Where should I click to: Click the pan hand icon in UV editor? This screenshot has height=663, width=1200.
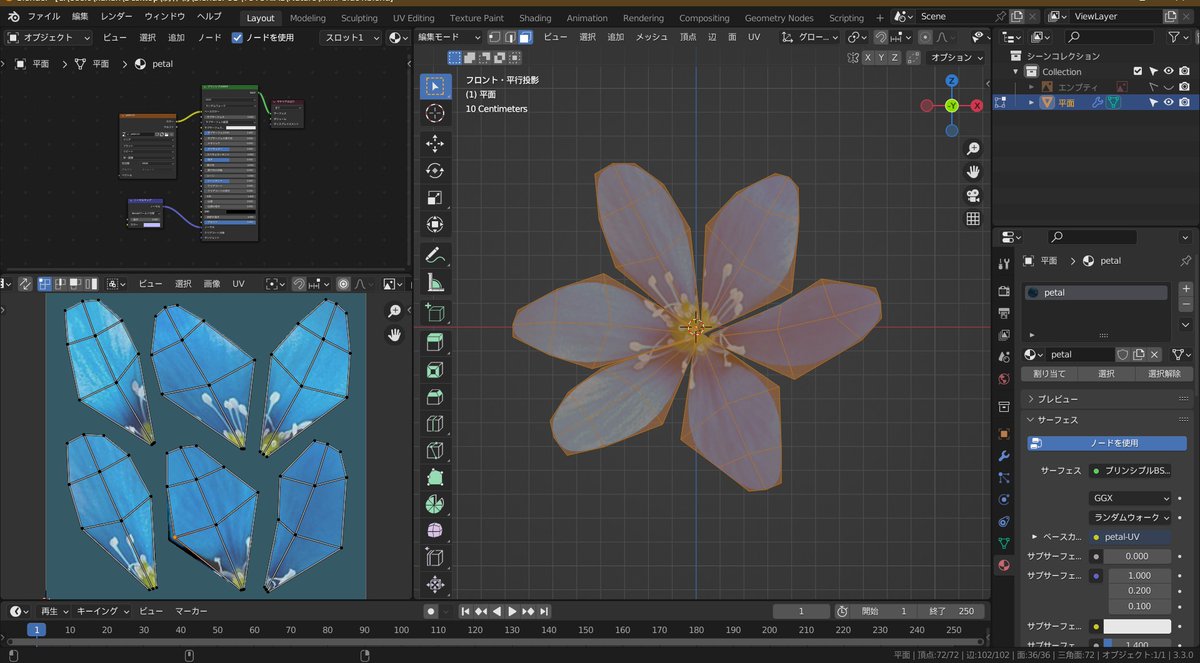pos(395,335)
